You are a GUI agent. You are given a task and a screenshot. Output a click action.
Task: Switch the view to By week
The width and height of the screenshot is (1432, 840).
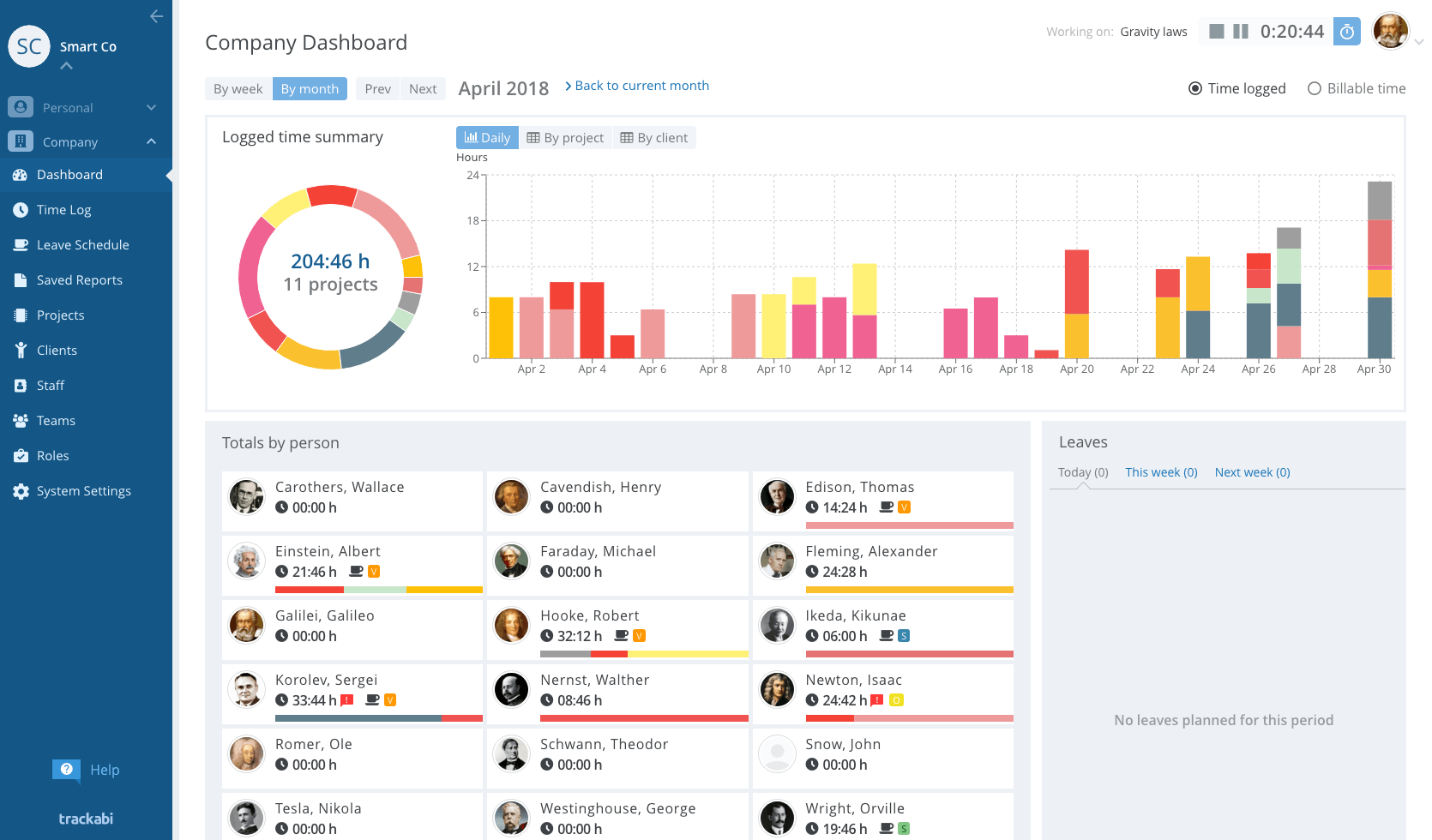[x=238, y=89]
